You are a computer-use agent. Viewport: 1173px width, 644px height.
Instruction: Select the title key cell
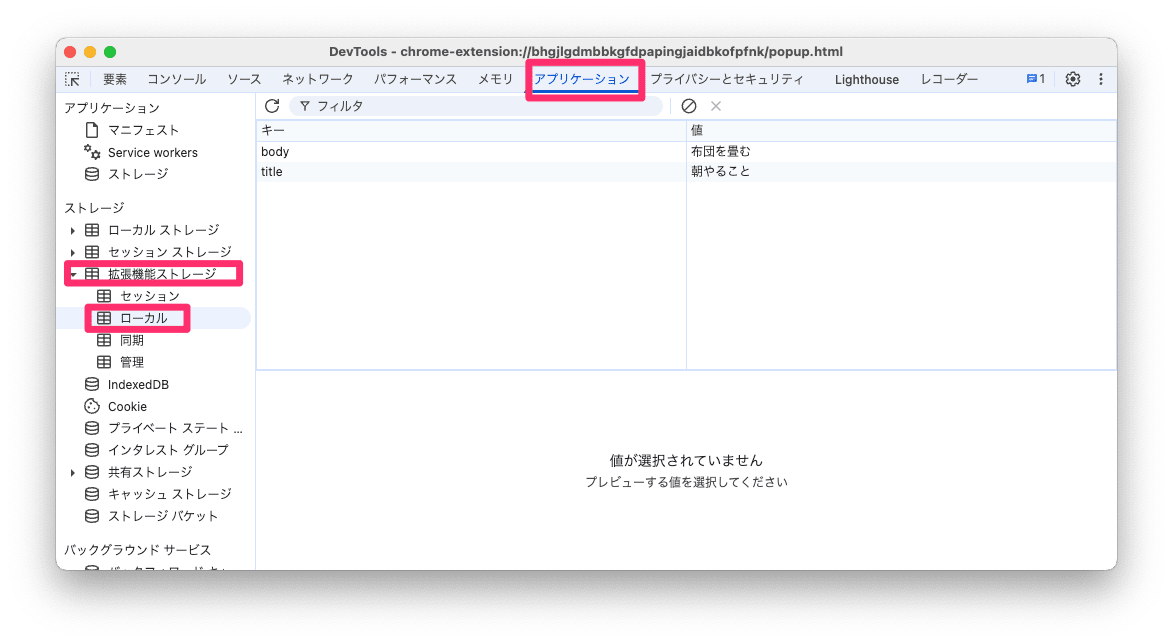click(x=471, y=172)
